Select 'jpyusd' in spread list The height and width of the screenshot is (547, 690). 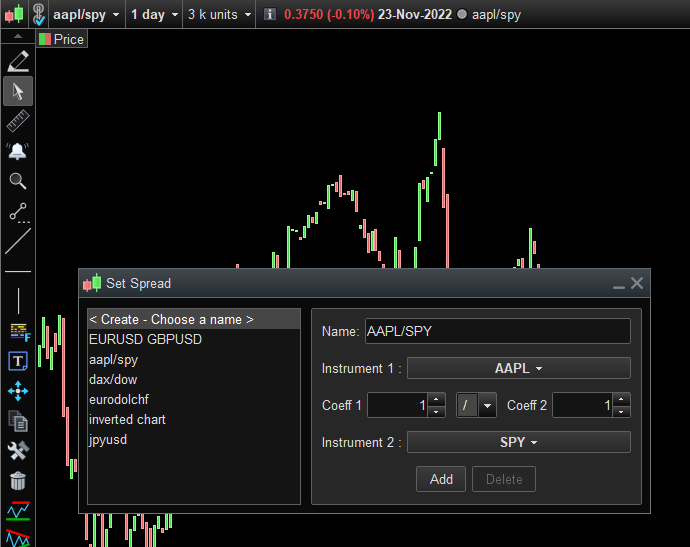[194, 440]
